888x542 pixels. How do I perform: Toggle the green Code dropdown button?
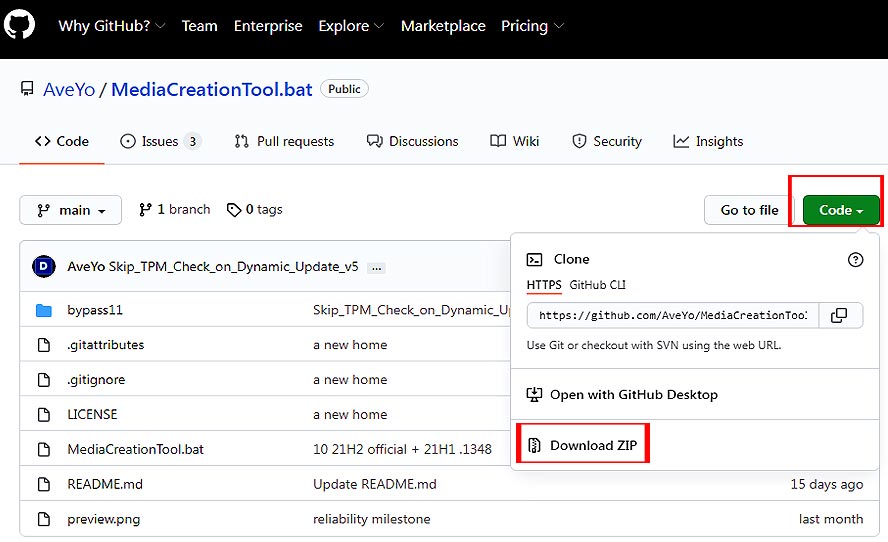point(841,210)
